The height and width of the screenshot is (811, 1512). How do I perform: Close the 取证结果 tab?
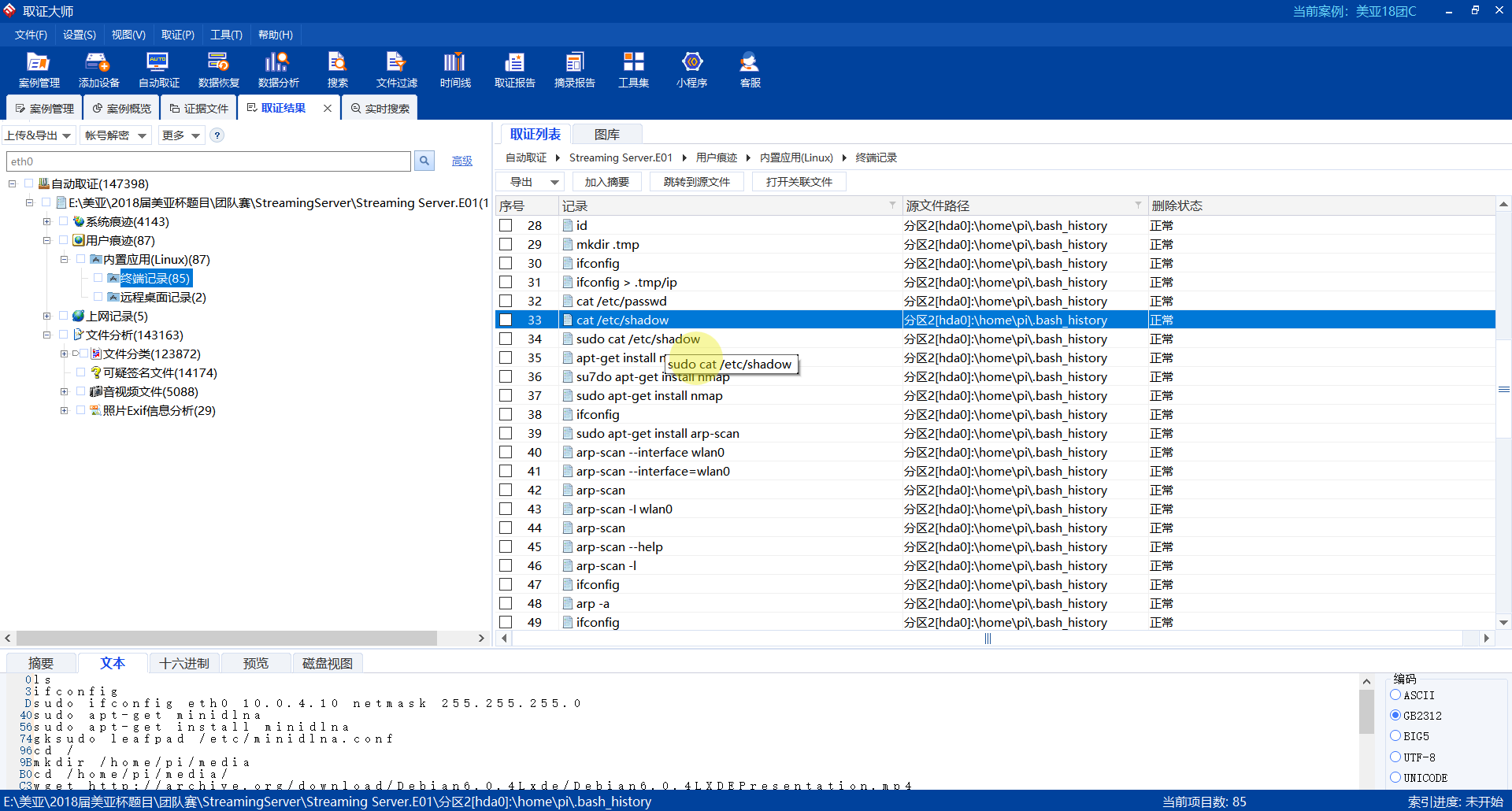pyautogui.click(x=327, y=109)
